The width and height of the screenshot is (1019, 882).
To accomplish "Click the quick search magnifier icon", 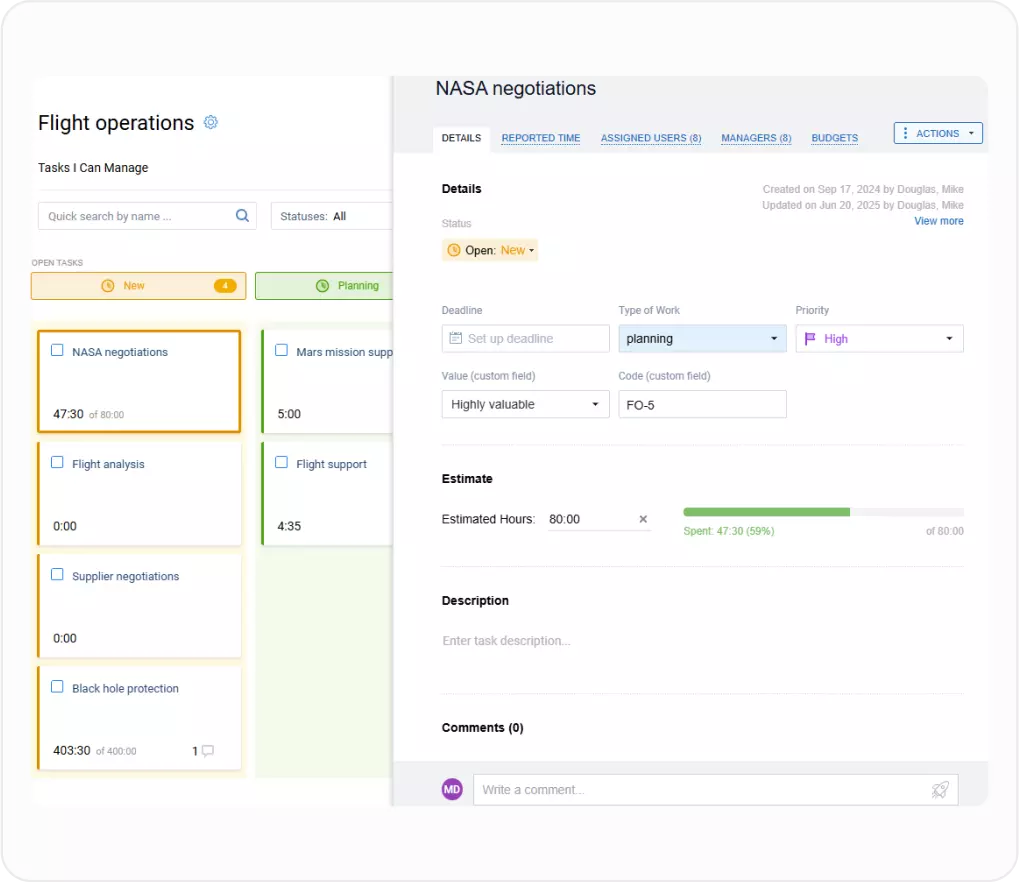I will (242, 215).
